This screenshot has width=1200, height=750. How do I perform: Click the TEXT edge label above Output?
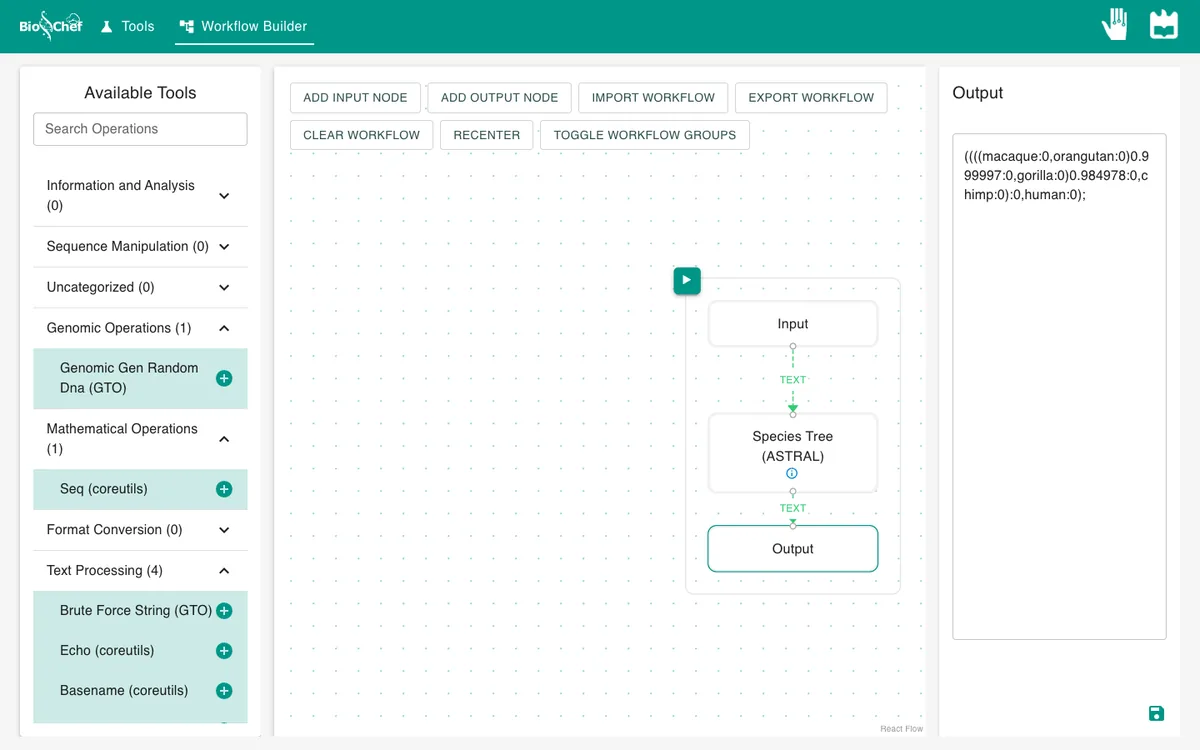point(793,508)
